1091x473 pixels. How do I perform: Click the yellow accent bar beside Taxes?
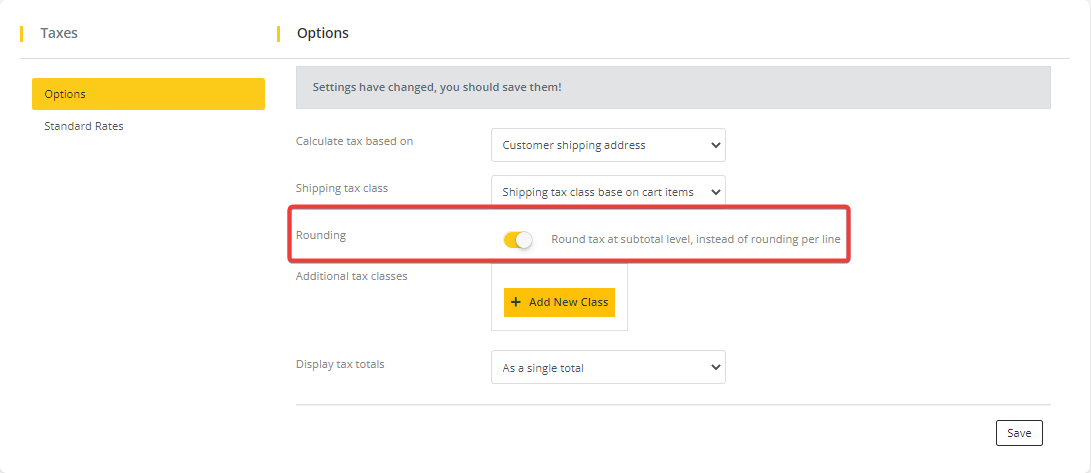pos(21,33)
